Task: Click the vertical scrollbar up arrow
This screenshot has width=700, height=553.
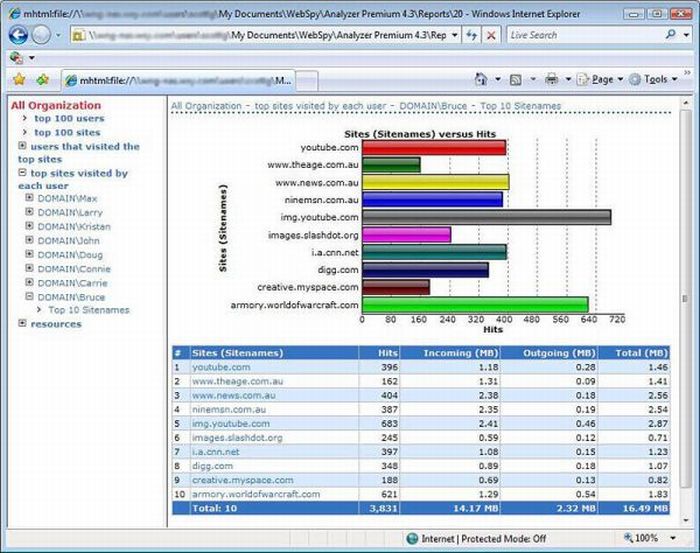Action: (685, 104)
